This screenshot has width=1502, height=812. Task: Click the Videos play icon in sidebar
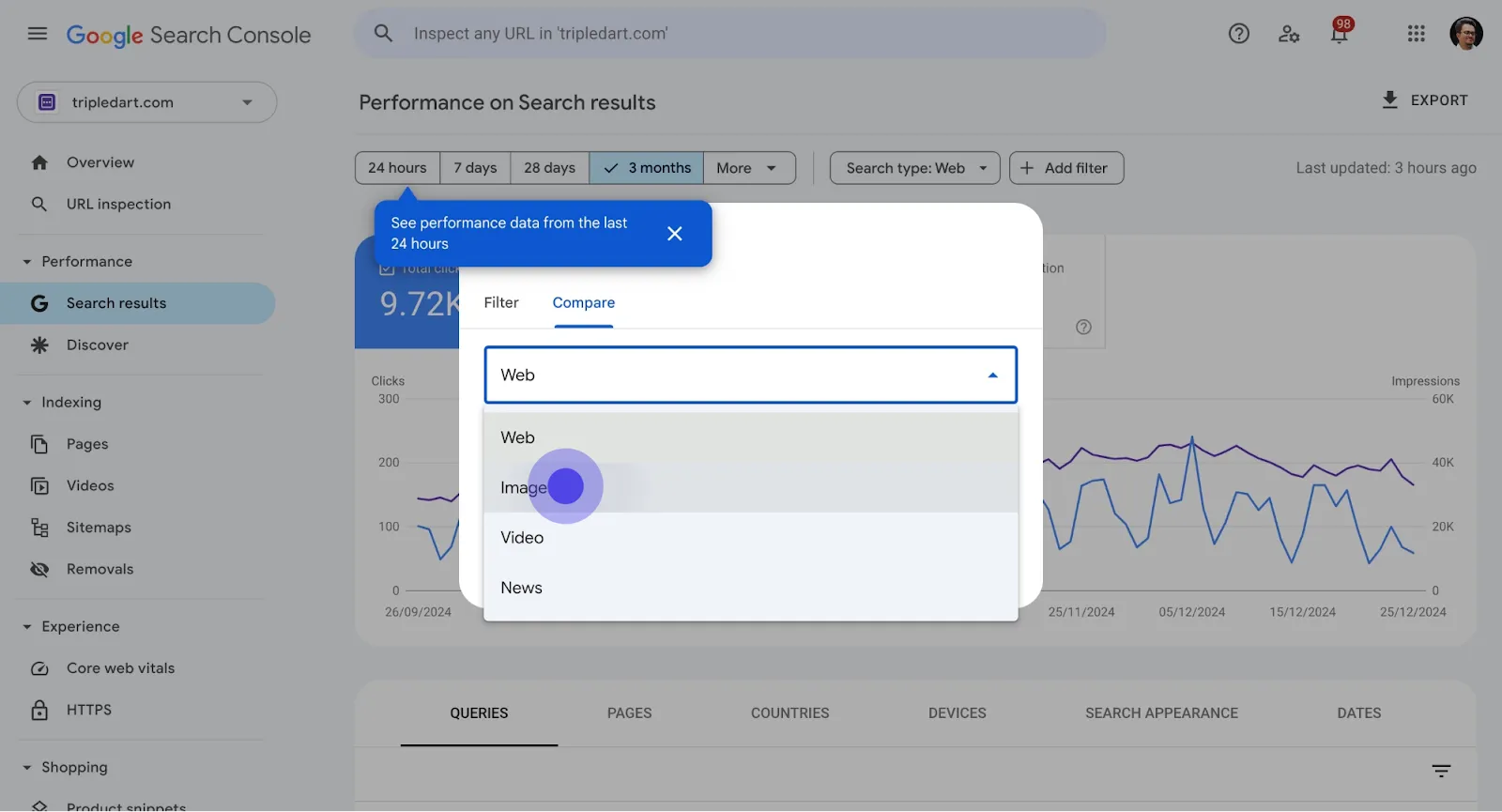39,485
